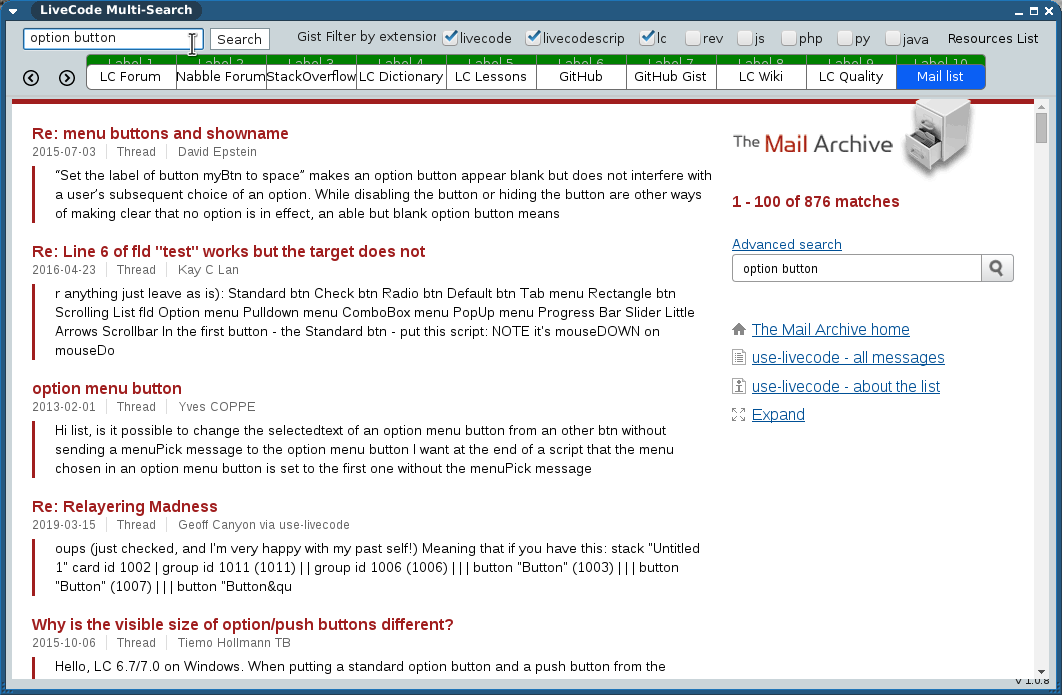Minimize the LiveCode Multi-Search window

[1019, 11]
